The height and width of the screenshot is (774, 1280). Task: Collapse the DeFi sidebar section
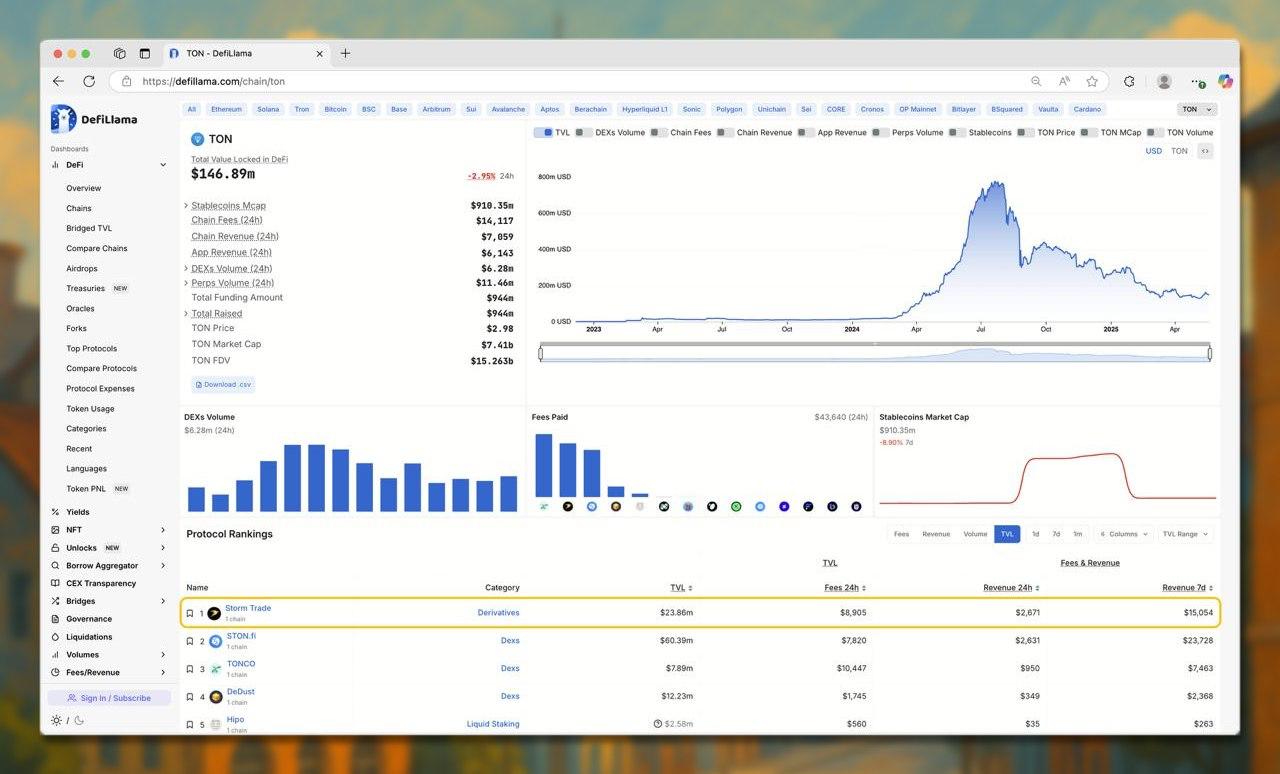163,165
